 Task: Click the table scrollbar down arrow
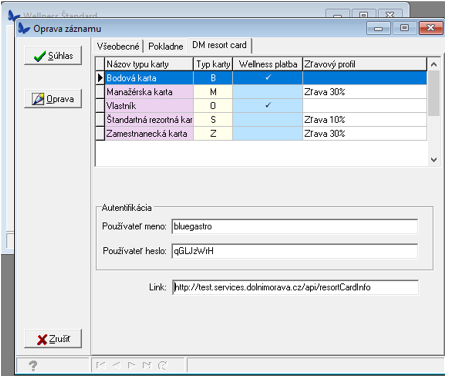(434, 160)
